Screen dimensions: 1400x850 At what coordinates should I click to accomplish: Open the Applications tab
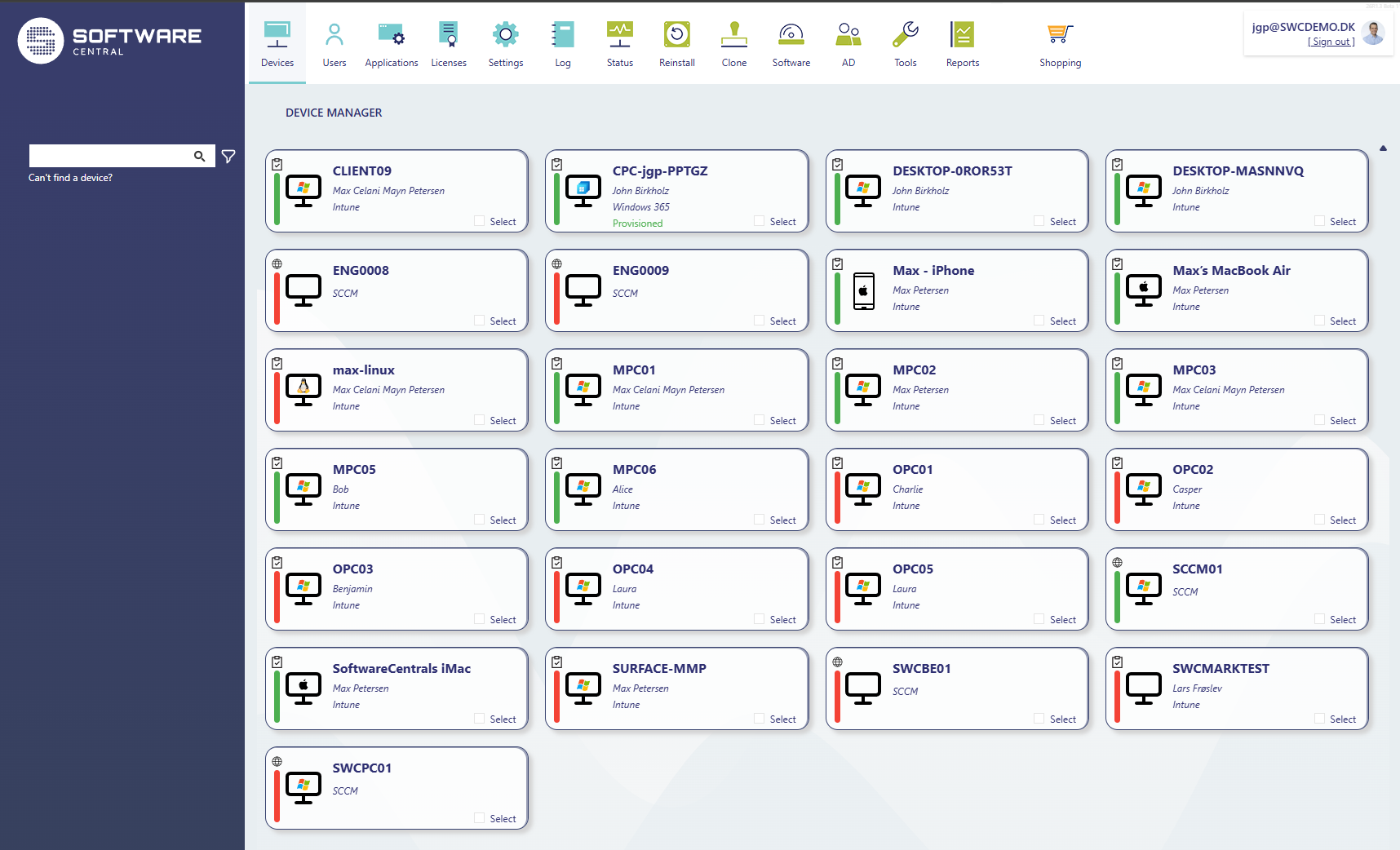click(391, 45)
